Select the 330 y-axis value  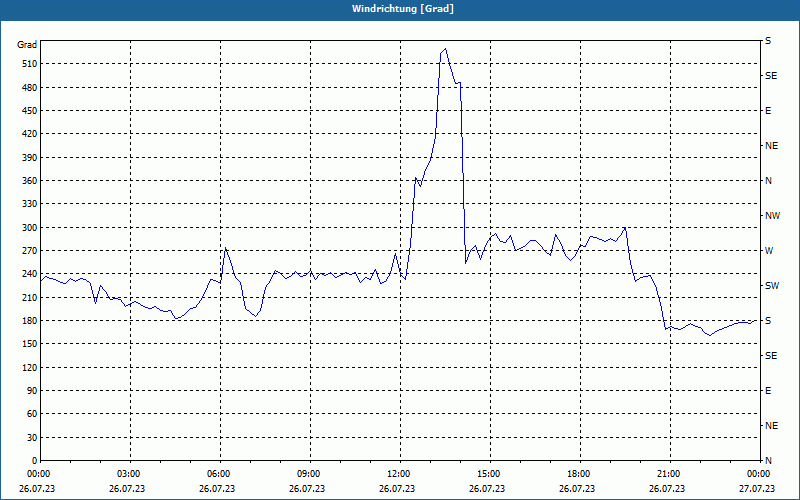(29, 204)
